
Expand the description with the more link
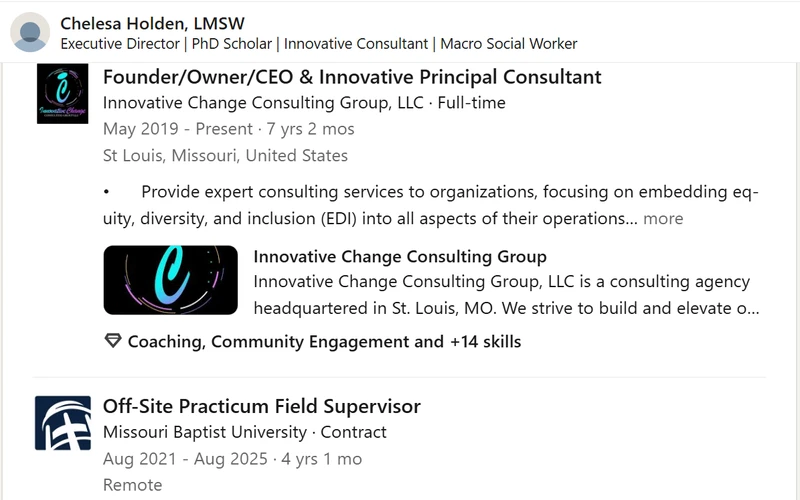663,218
